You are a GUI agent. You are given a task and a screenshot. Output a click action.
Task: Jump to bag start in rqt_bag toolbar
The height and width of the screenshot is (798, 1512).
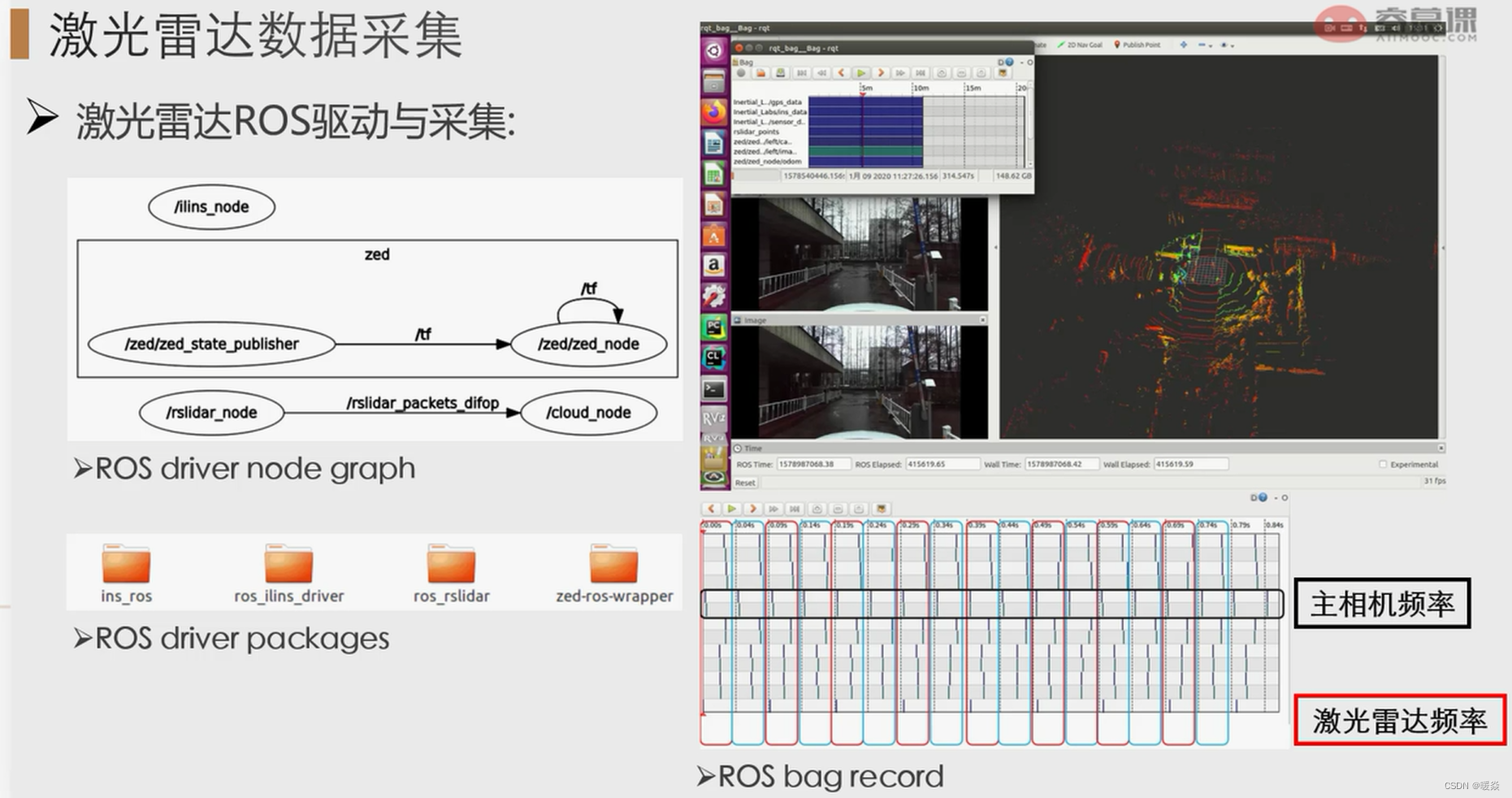[x=802, y=73]
